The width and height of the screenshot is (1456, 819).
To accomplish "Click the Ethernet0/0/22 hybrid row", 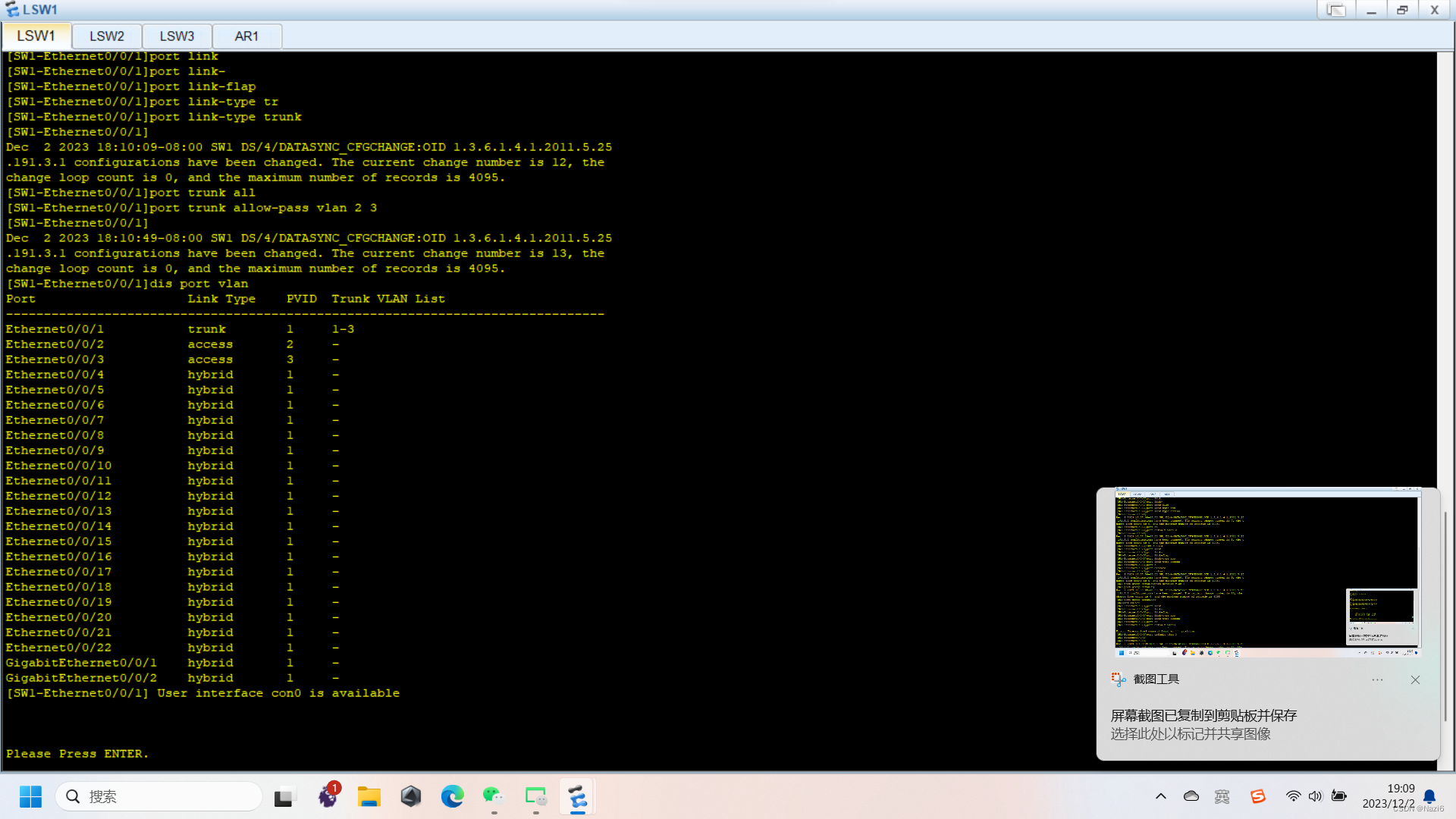I will 173,648.
